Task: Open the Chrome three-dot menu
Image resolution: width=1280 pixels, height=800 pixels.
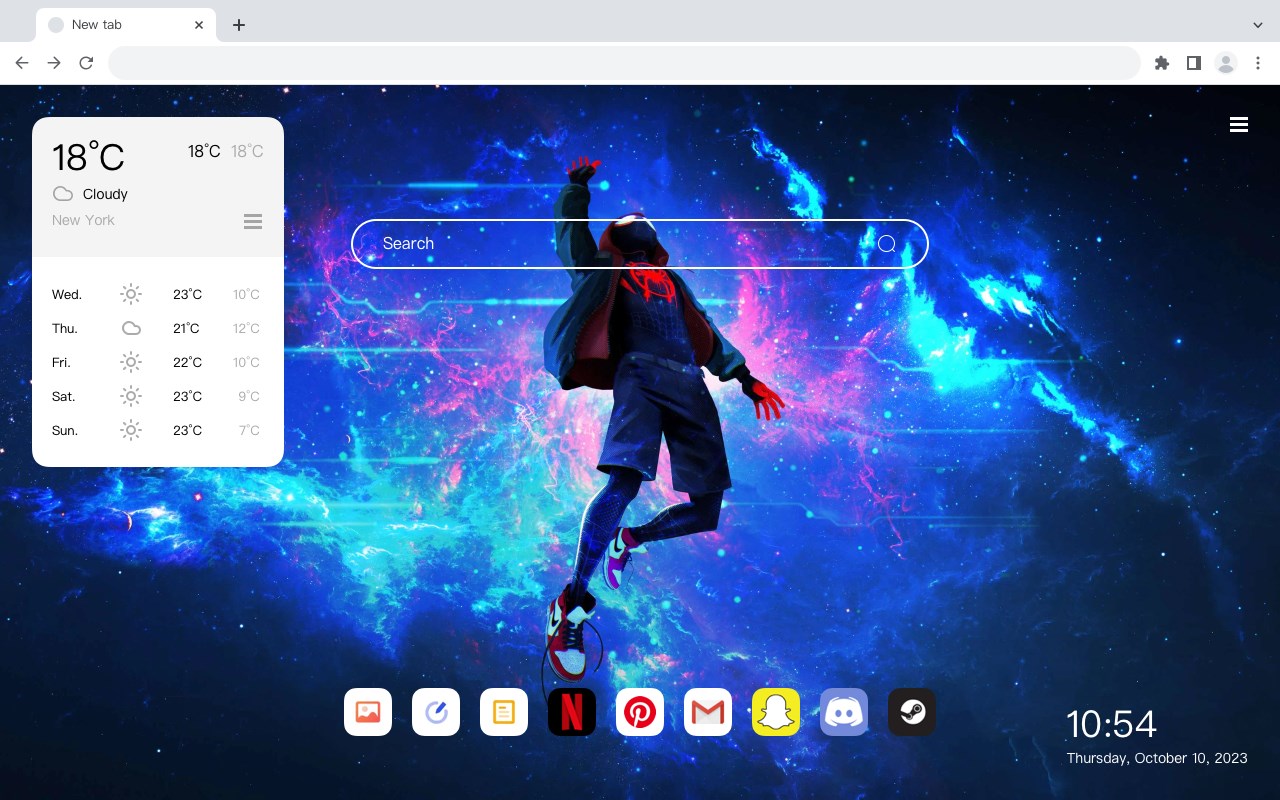Action: pos(1258,63)
